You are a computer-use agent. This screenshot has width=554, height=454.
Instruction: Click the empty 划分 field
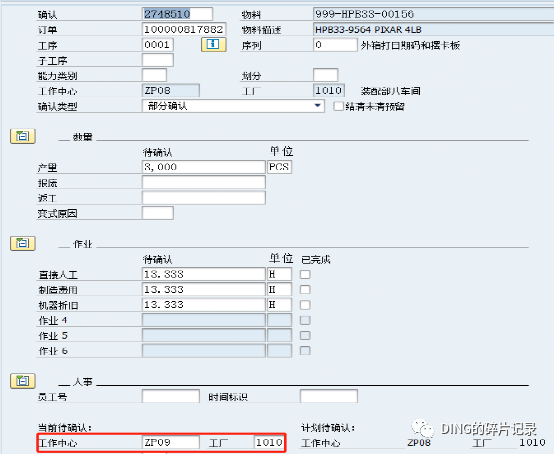click(x=325, y=75)
